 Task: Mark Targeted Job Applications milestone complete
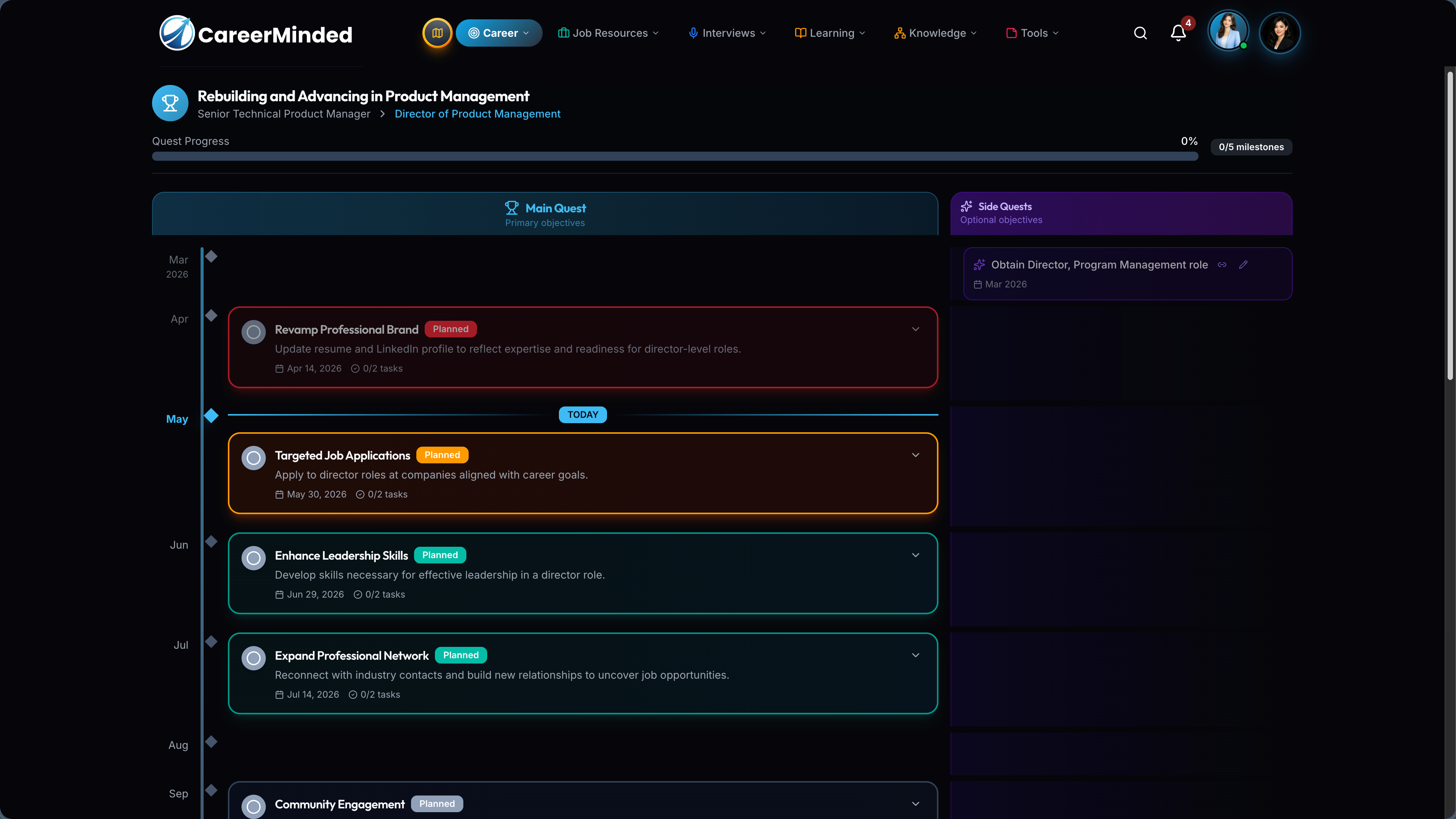(x=253, y=458)
